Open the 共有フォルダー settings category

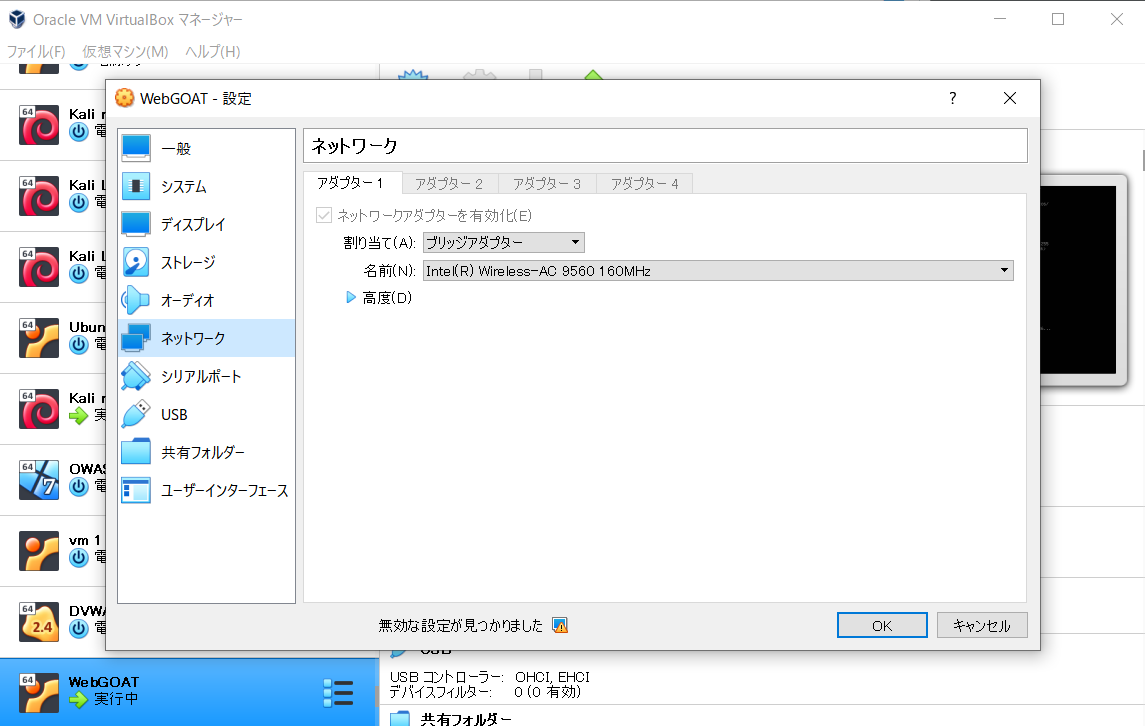pos(207,452)
